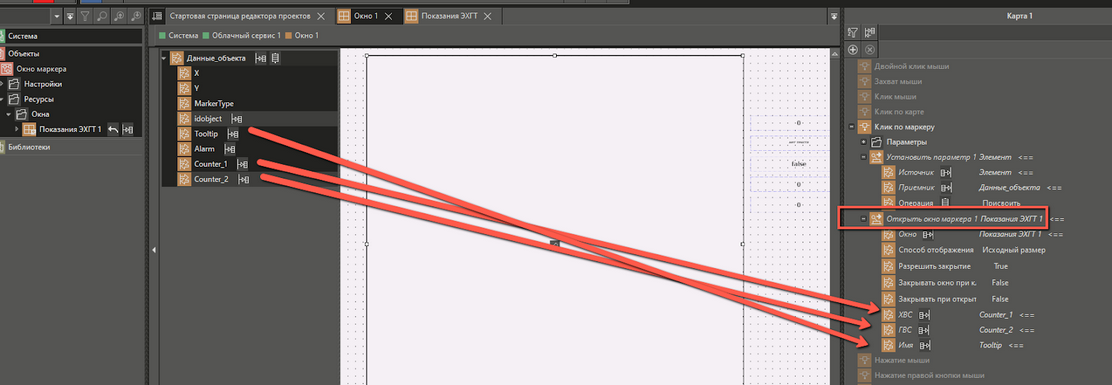This screenshot has height=385, width=1112.
Task: Click the binding icon next to Окно property
Action: click(x=928, y=234)
